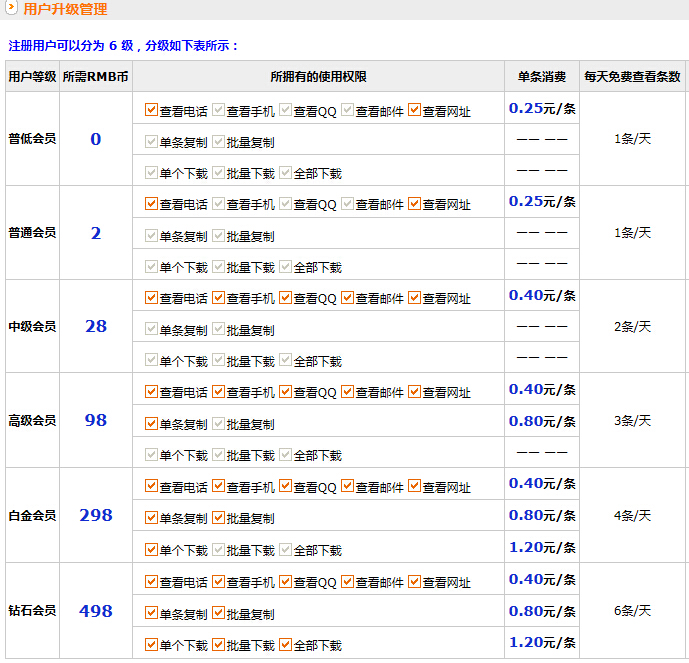Toggle 查看QQ checkbox for 中级会员
This screenshot has width=689, height=663.
click(x=285, y=298)
